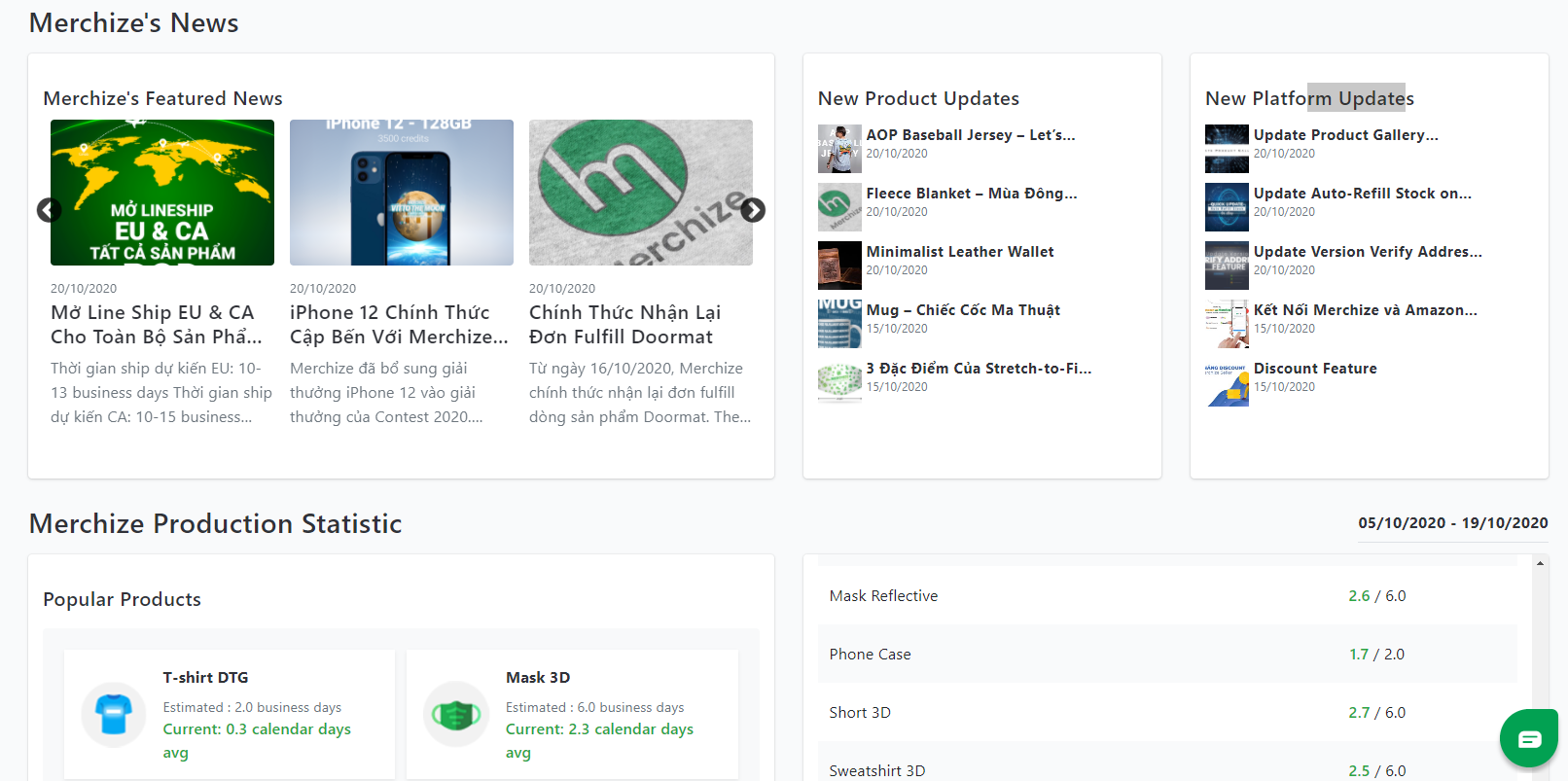Open 'Chính Thức Nhận Lại Đơn Fulfill Doormat' title
The height and width of the screenshot is (781, 1568).
[624, 325]
